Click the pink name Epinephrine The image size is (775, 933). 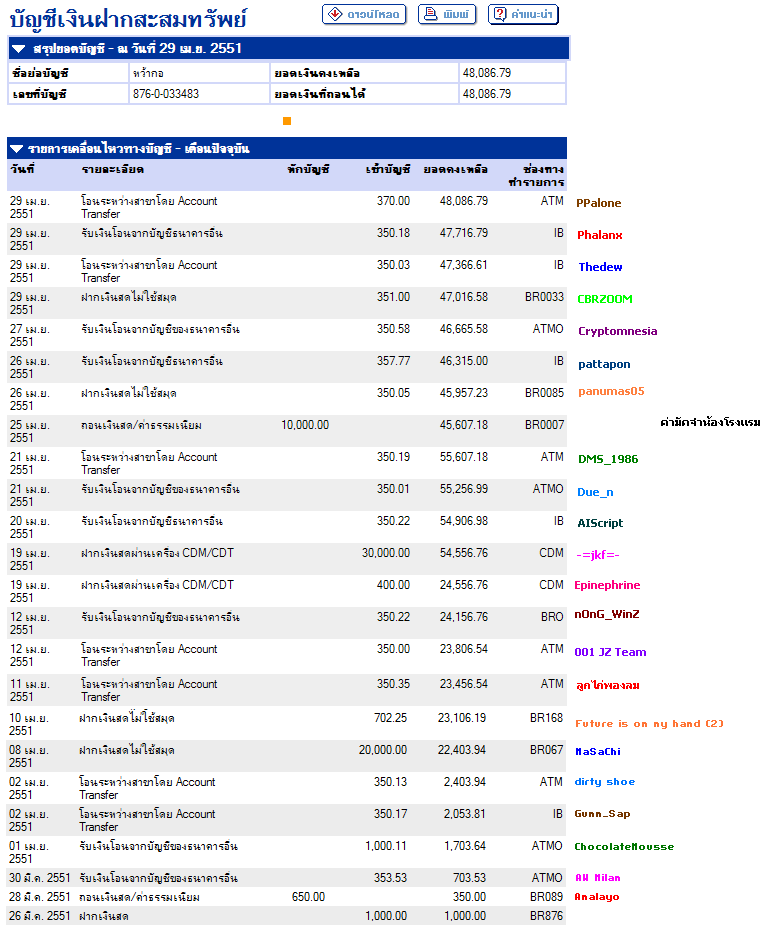point(607,586)
